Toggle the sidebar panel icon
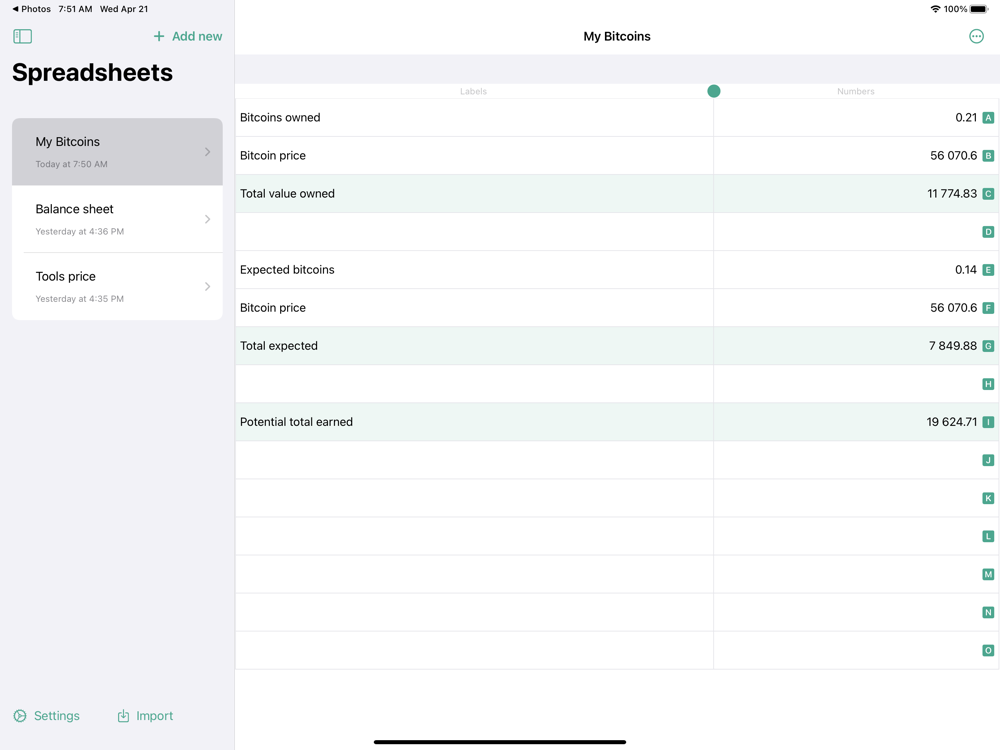Viewport: 1000px width, 750px height. 22,36
